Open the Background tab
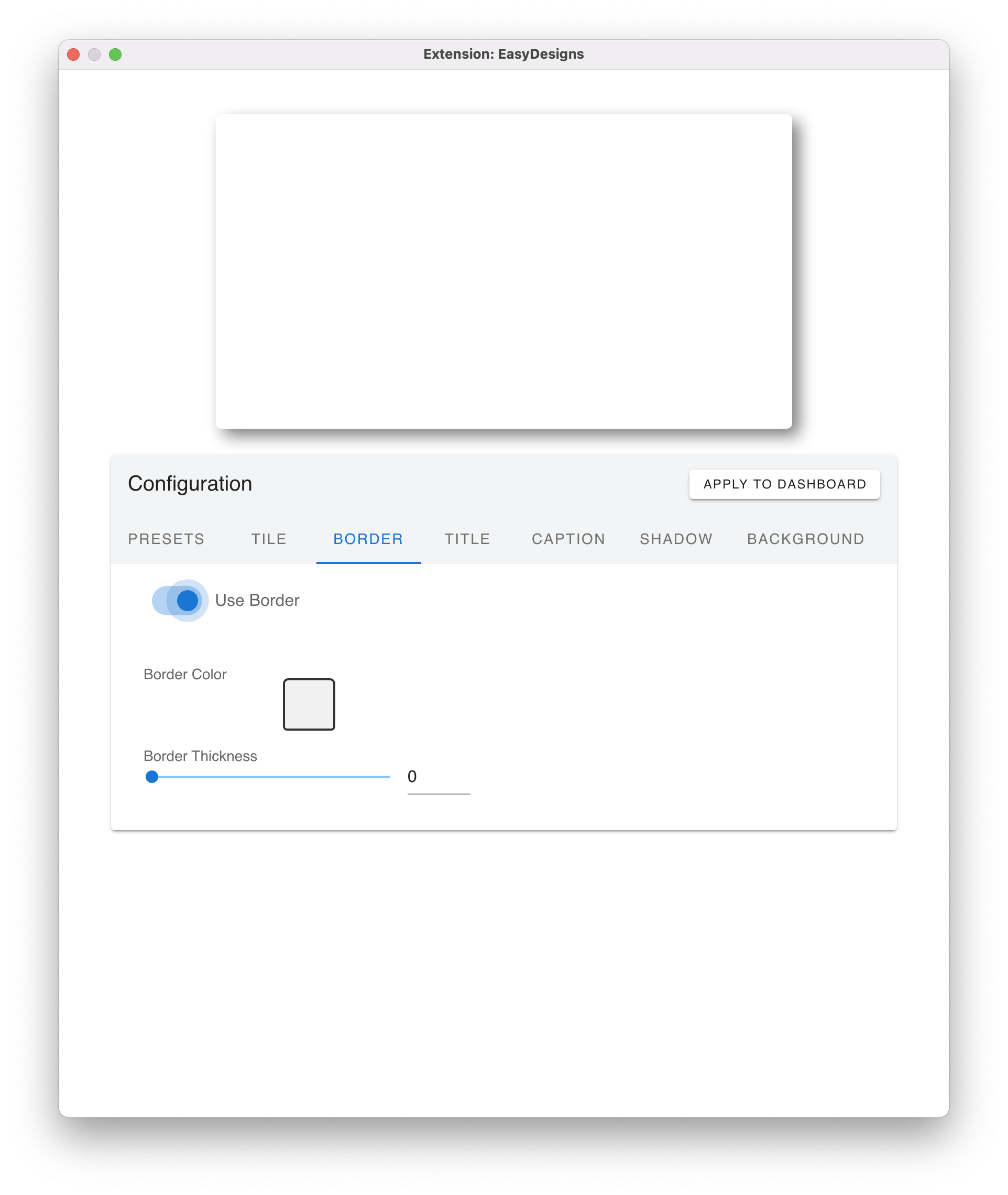The image size is (1008, 1195). [806, 539]
